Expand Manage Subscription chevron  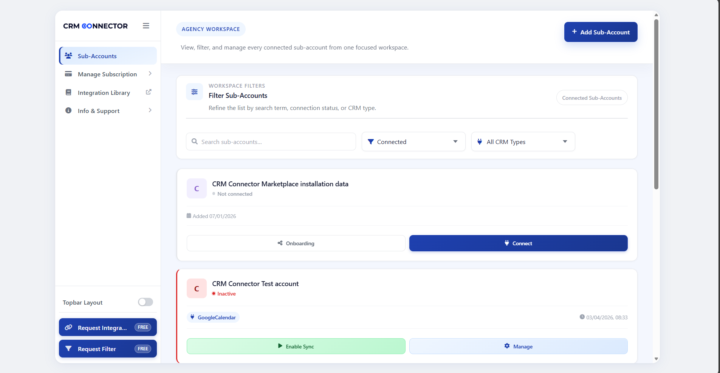tap(150, 73)
